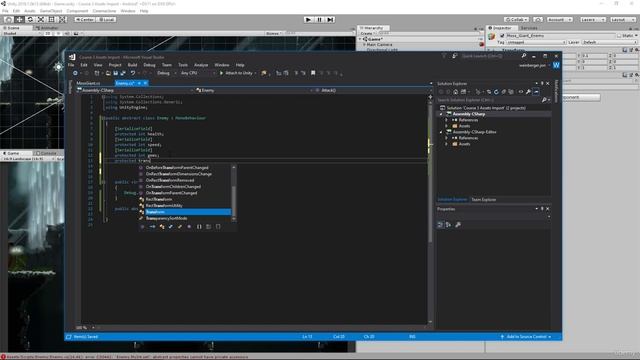Toggle the Static checkbox in Inspector

[619, 36]
